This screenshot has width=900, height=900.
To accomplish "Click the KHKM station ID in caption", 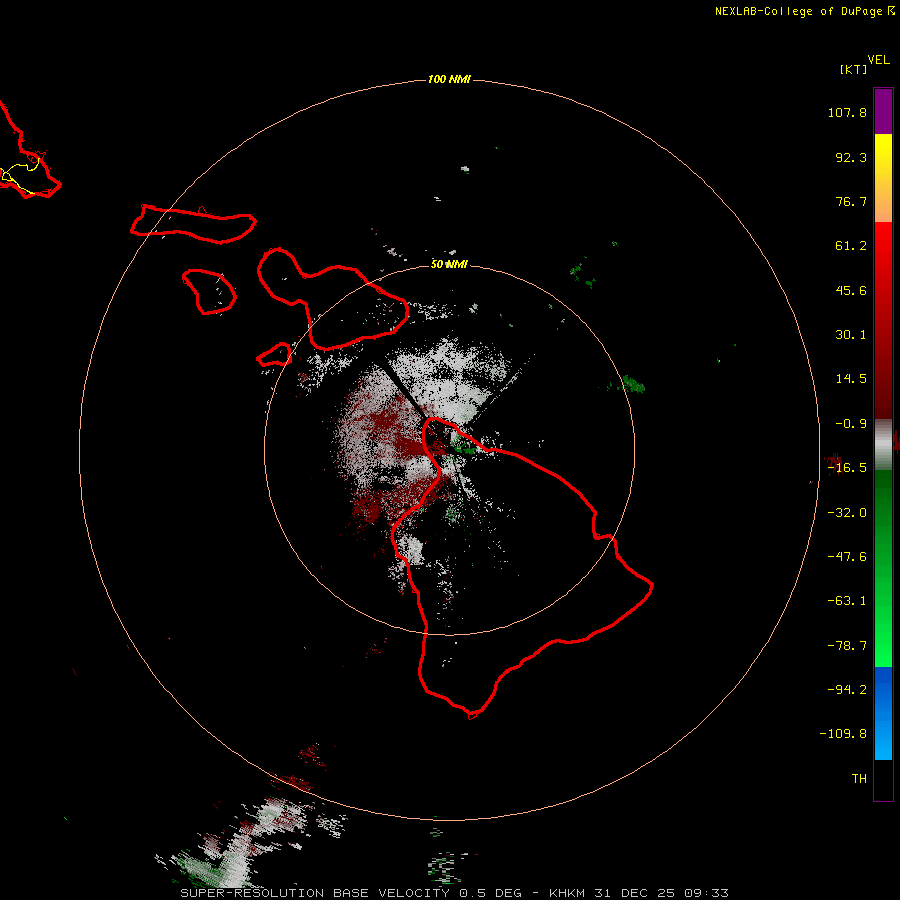I will 568,893.
